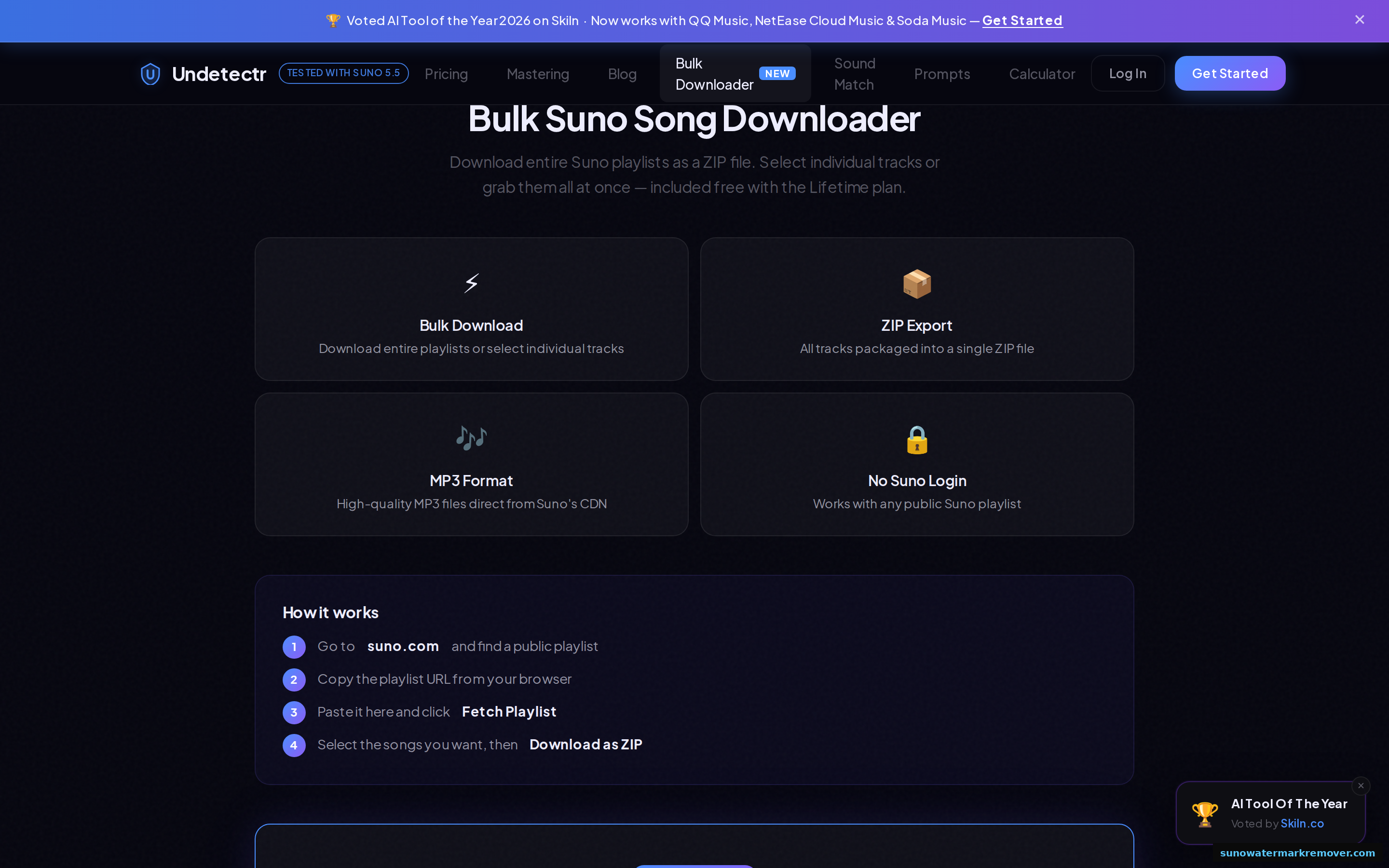Click the AI Tool Of The Year title
Image resolution: width=1389 pixels, height=868 pixels.
pyautogui.click(x=1289, y=804)
